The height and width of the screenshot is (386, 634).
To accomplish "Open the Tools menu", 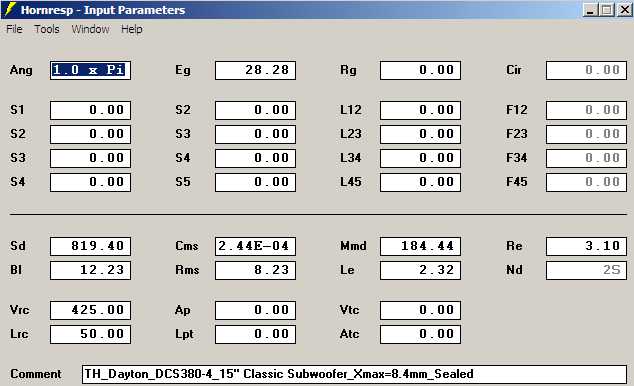I will click(x=47, y=29).
